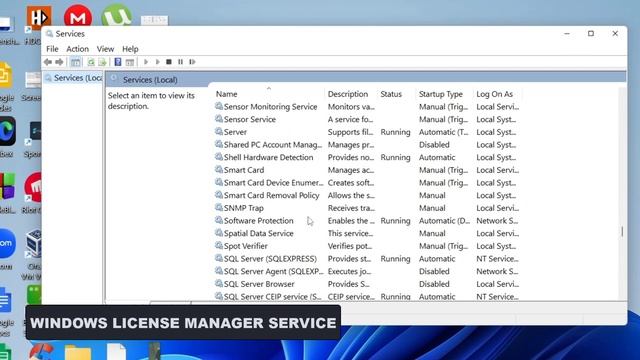Viewport: 640px width, 360px height.
Task: Click the gear icon beside Sensor Service
Action: [219, 119]
